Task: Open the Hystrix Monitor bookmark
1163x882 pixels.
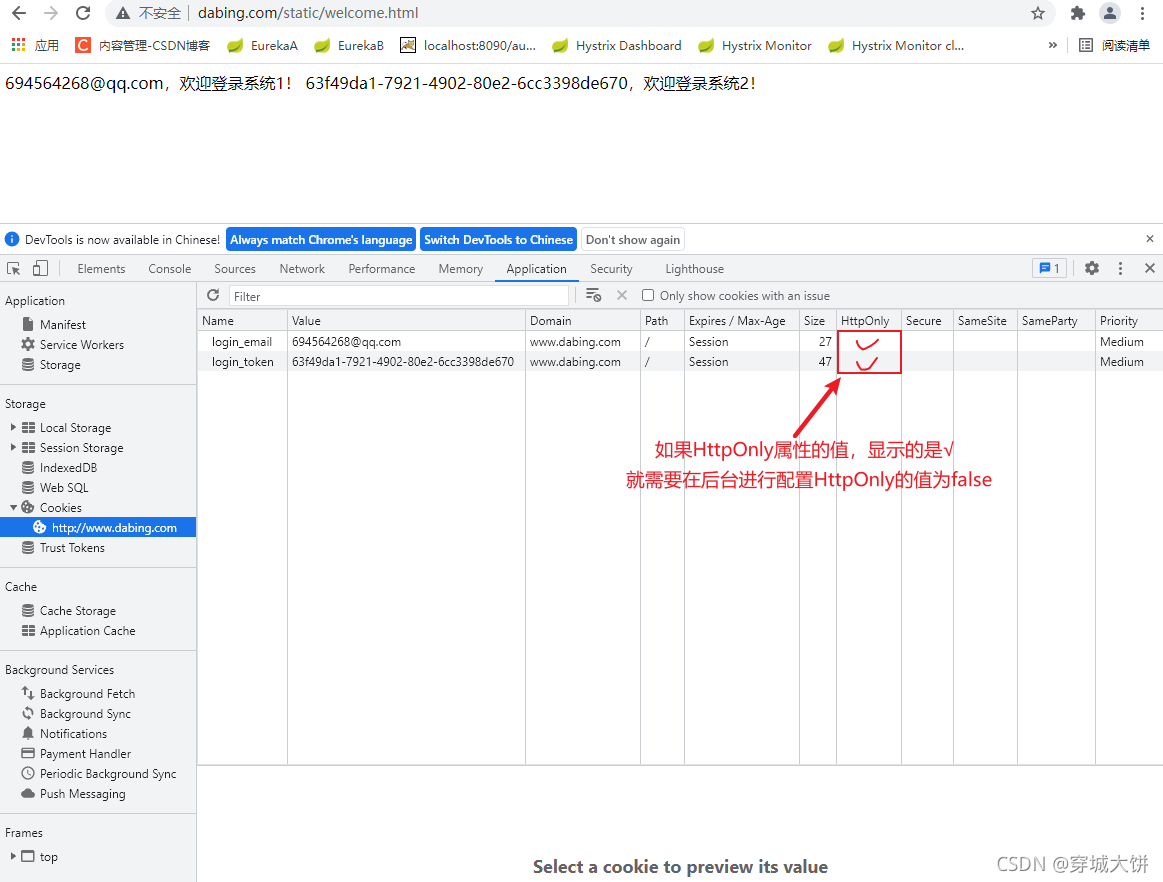Action: [x=755, y=45]
